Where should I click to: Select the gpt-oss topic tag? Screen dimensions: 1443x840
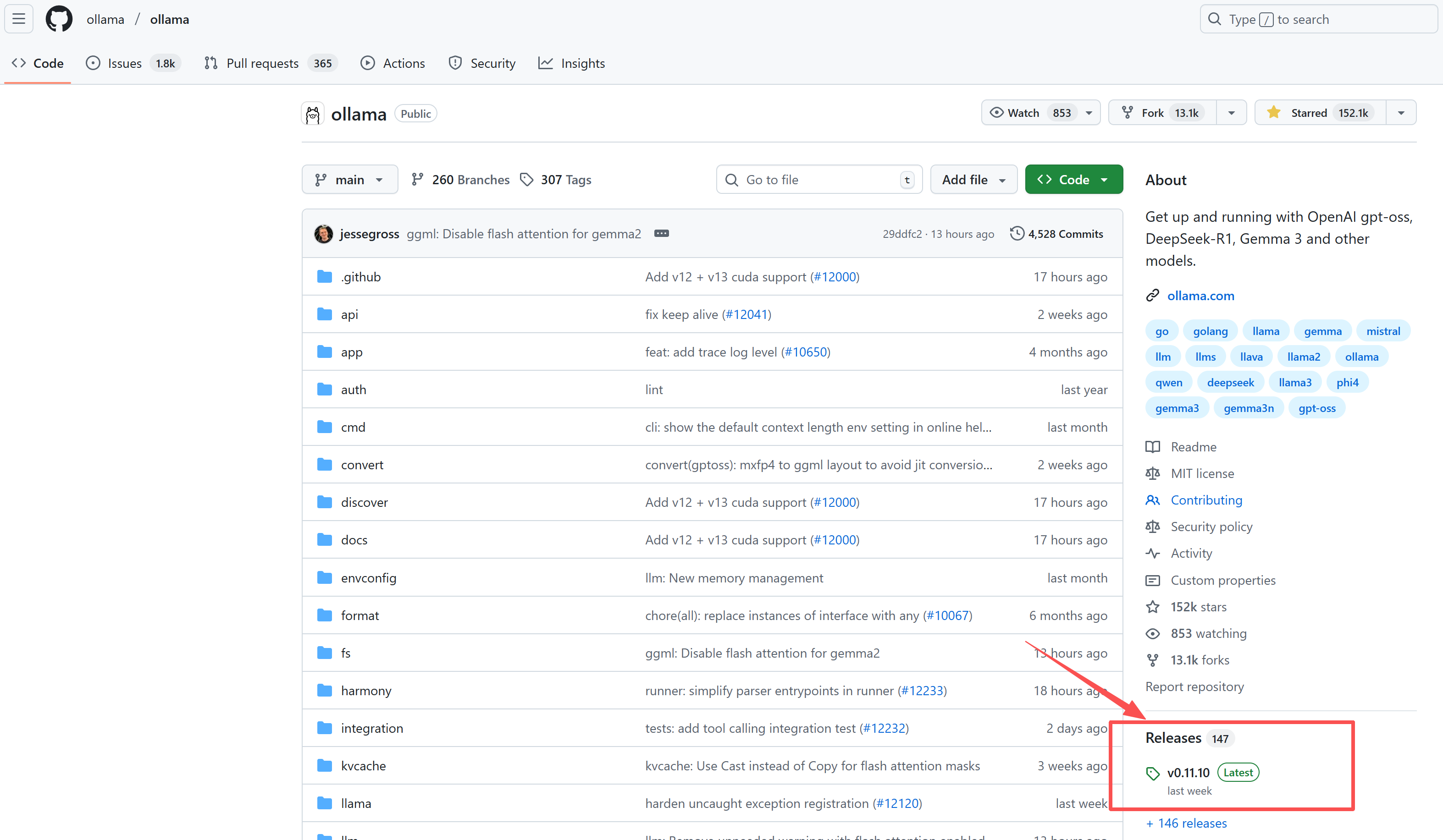point(1317,408)
